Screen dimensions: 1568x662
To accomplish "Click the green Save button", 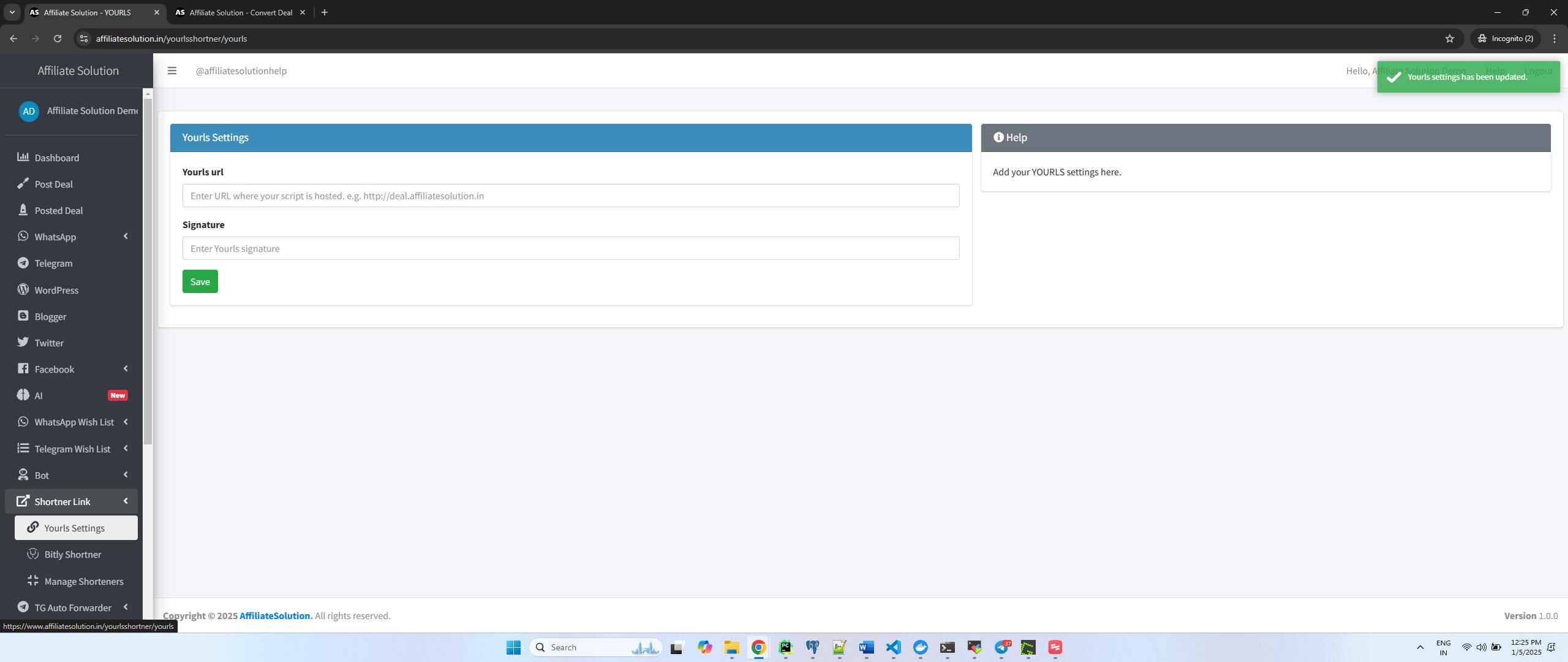I will [x=200, y=281].
